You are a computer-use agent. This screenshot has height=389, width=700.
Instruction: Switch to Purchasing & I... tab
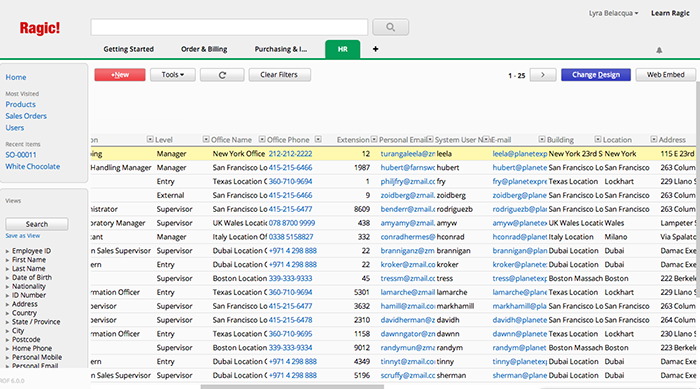281,49
